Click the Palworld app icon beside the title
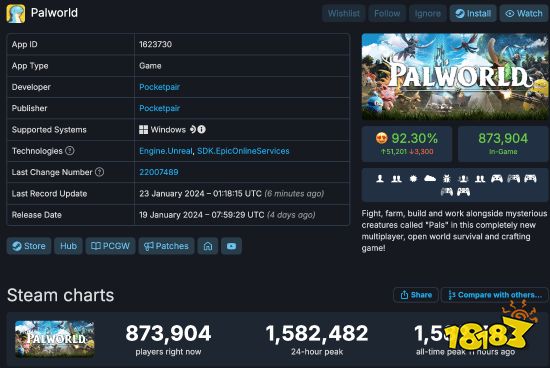This screenshot has height=368, width=550. pyautogui.click(x=15, y=13)
